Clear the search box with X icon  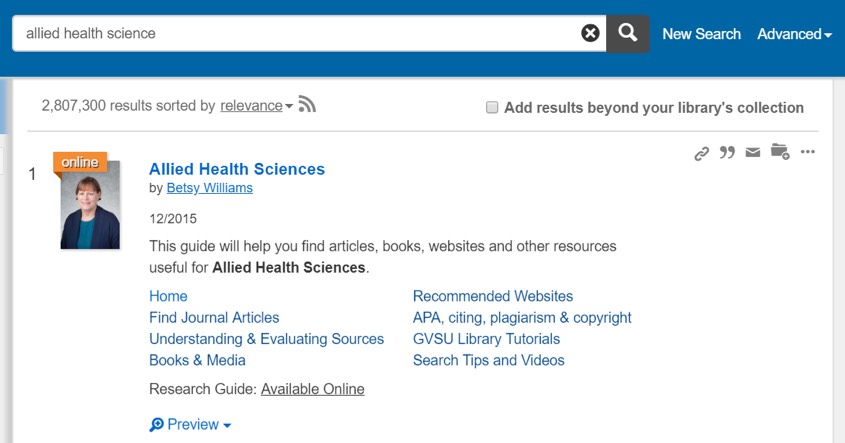coord(591,33)
